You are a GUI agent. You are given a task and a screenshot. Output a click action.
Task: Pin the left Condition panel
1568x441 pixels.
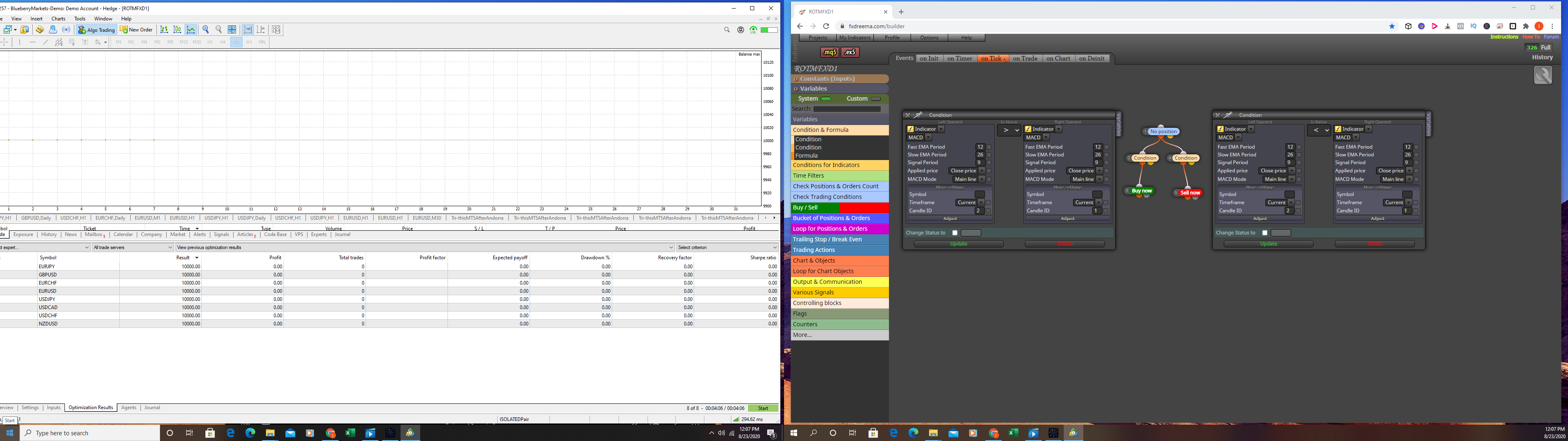point(918,114)
